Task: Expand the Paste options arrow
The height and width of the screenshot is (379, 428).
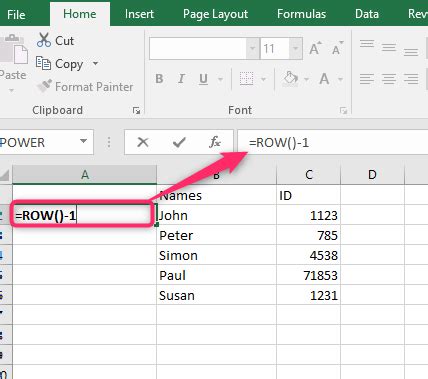Action: [11, 90]
